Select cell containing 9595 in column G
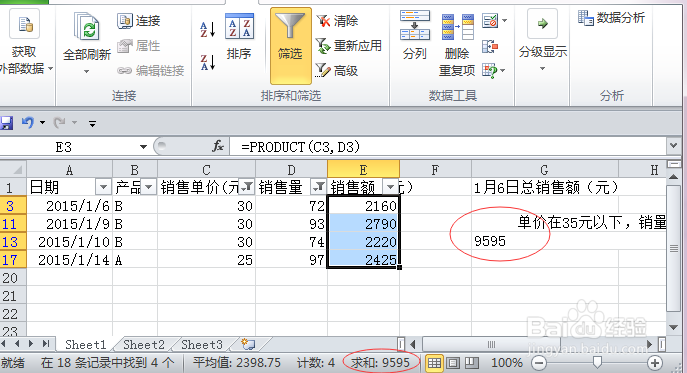This screenshot has width=687, height=373. point(545,242)
